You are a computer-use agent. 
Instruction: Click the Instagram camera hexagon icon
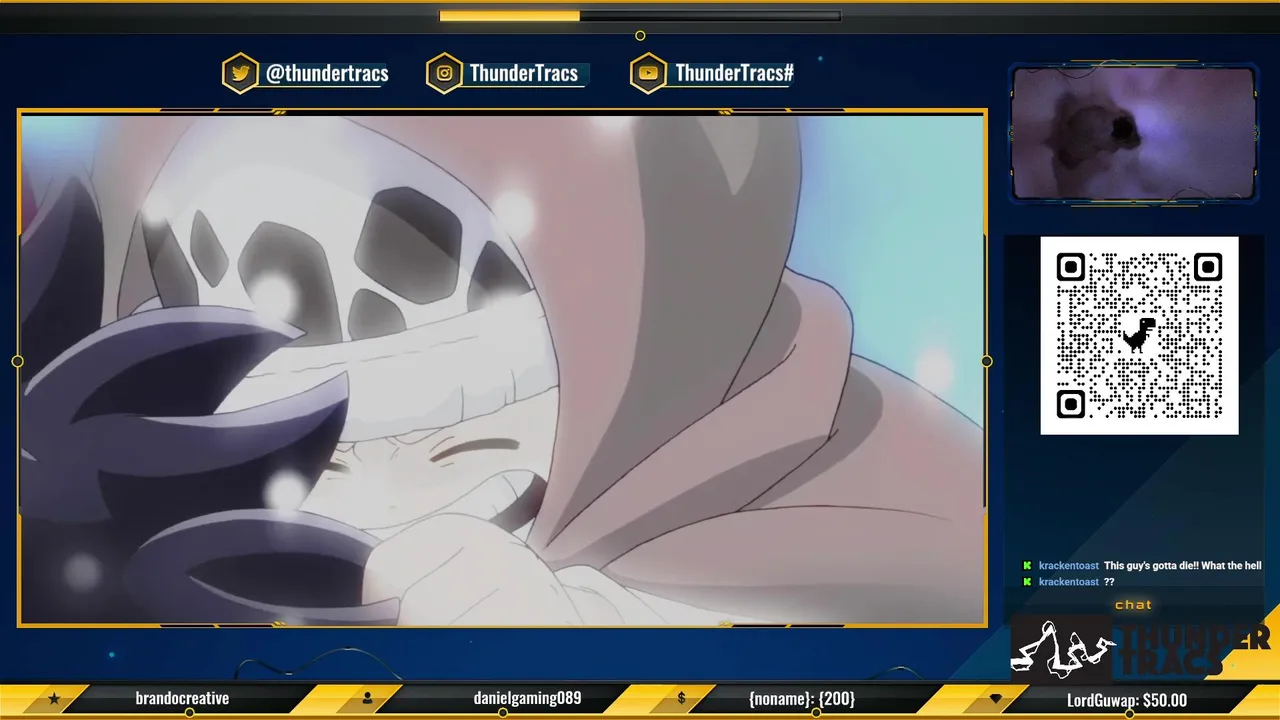tap(444, 73)
